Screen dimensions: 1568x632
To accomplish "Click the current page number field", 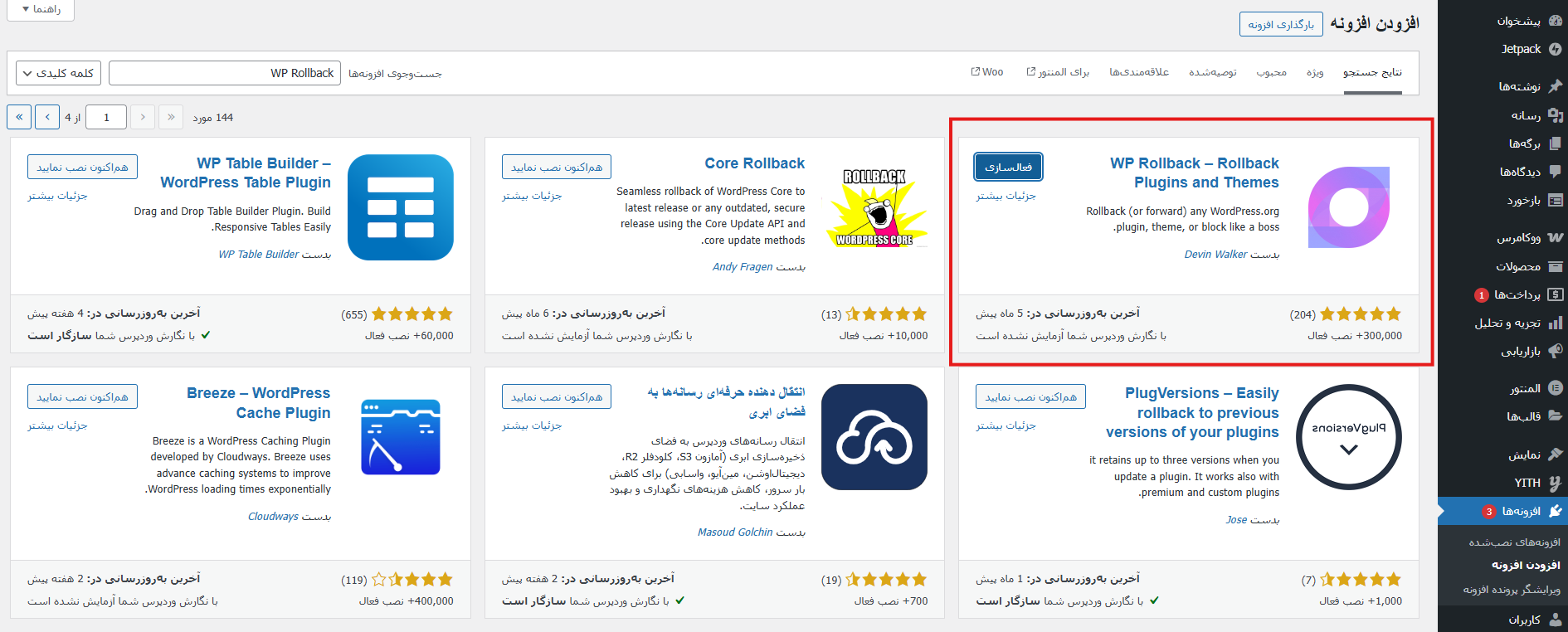I will (x=106, y=117).
